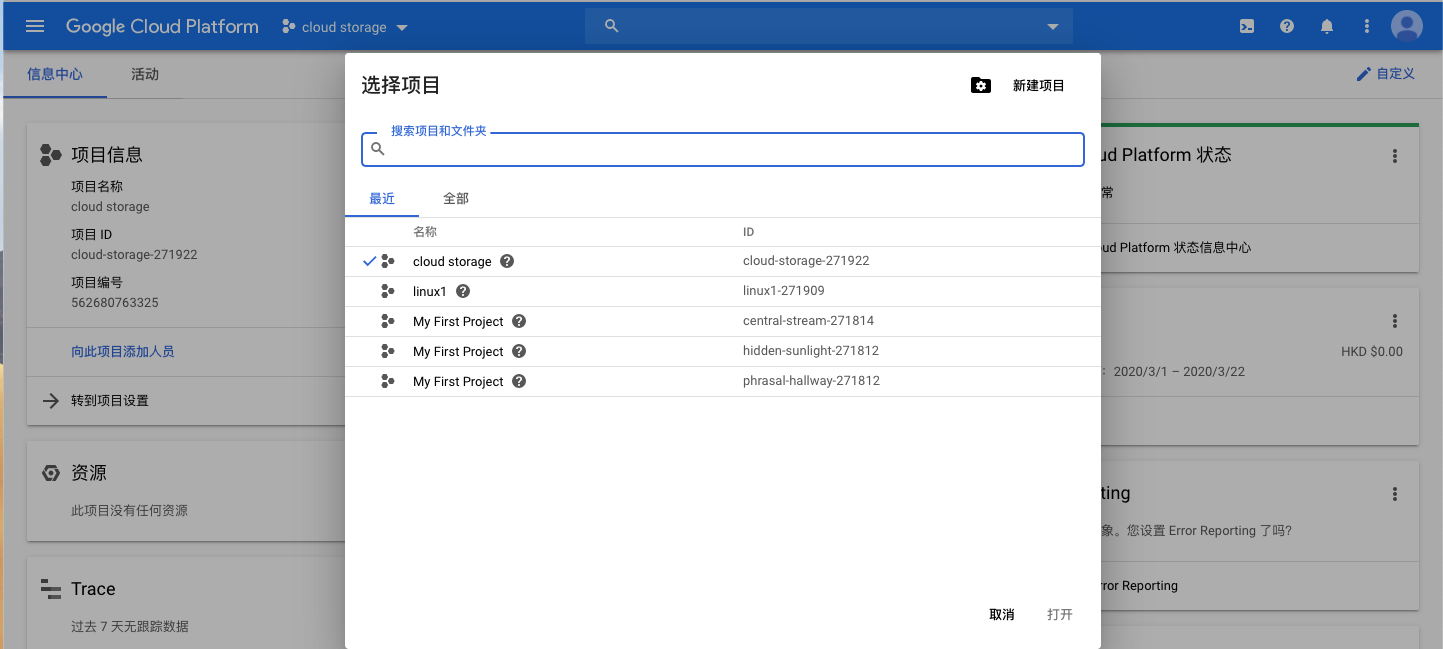1443x649 pixels.
Task: Click the magnifier icon in the top search bar
Action: point(613,26)
